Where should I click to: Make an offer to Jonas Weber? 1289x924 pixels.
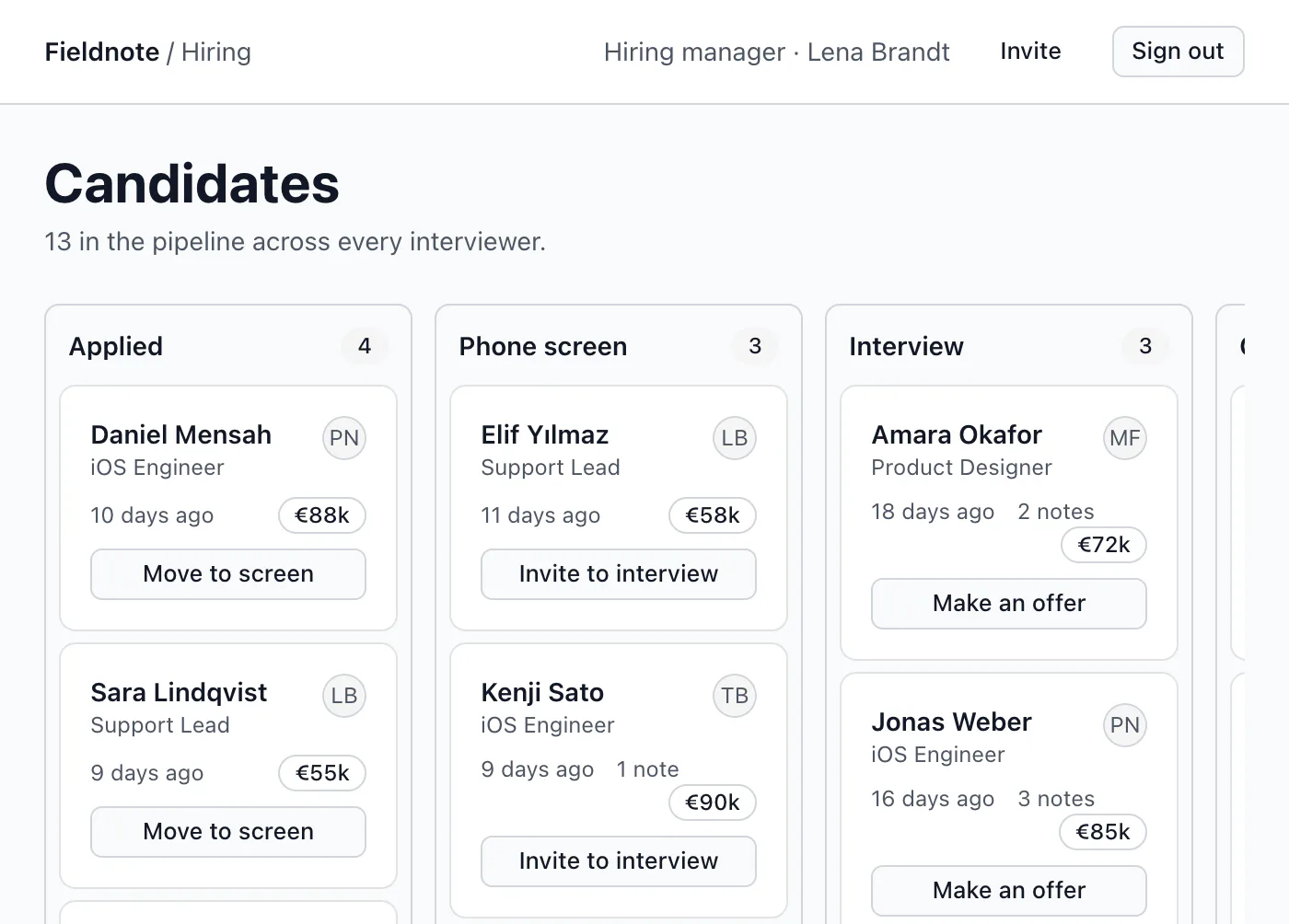coord(1009,891)
